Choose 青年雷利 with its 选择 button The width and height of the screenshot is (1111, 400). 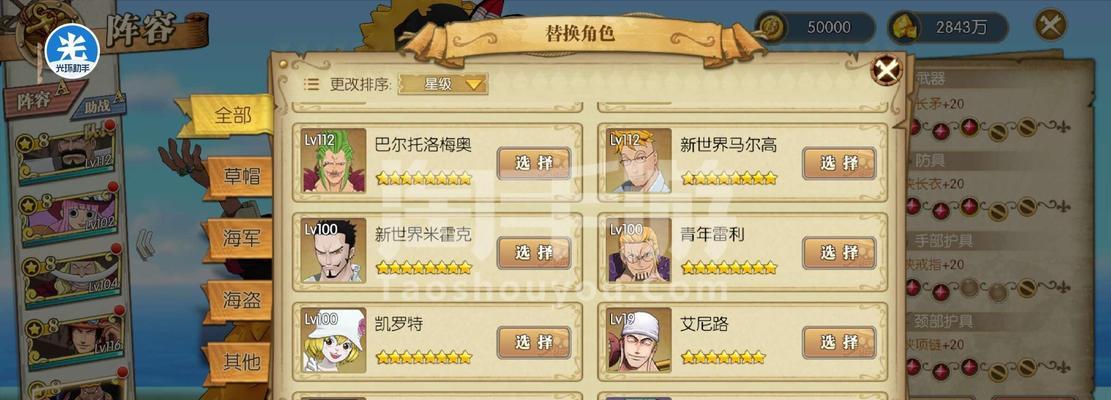coord(839,253)
